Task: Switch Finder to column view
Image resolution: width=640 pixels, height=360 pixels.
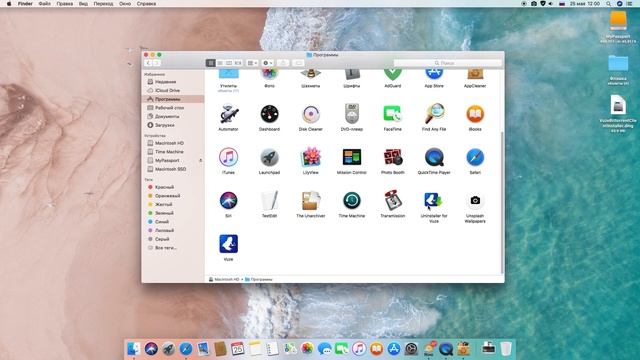Action: 229,63
